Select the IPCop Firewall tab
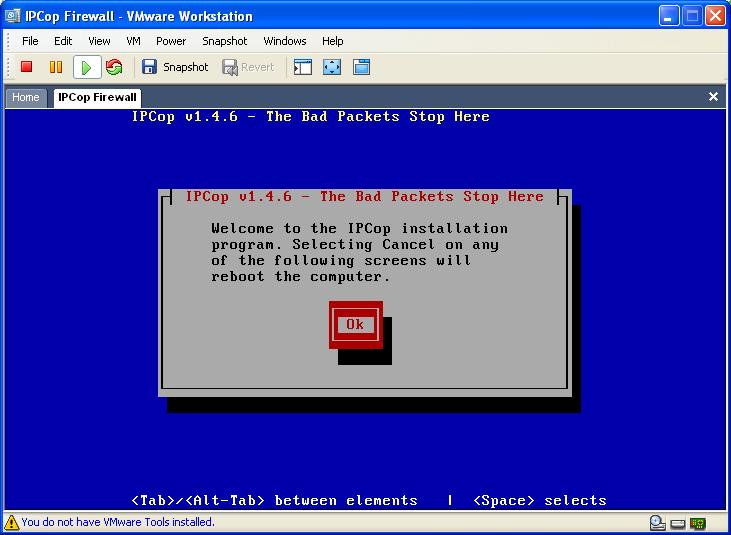This screenshot has height=535, width=731. pos(97,97)
